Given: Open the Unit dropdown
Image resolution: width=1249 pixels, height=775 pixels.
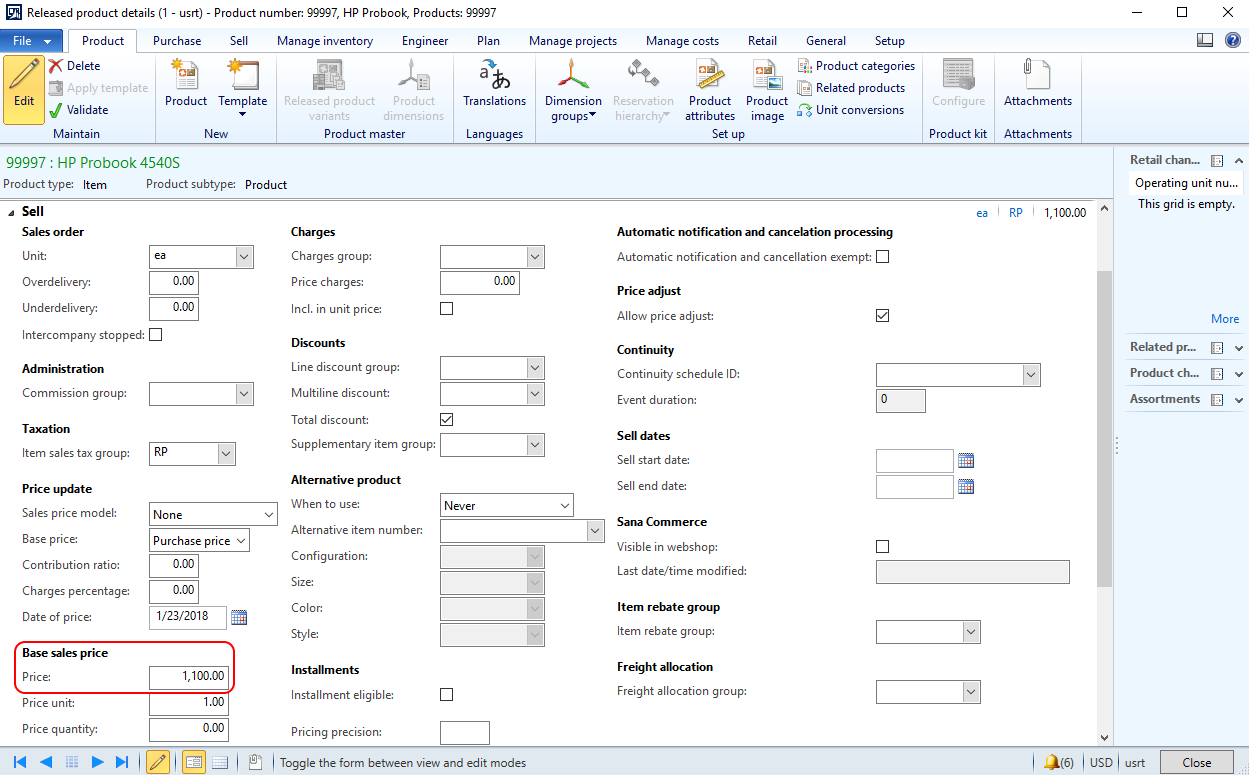Looking at the screenshot, I should pos(244,257).
